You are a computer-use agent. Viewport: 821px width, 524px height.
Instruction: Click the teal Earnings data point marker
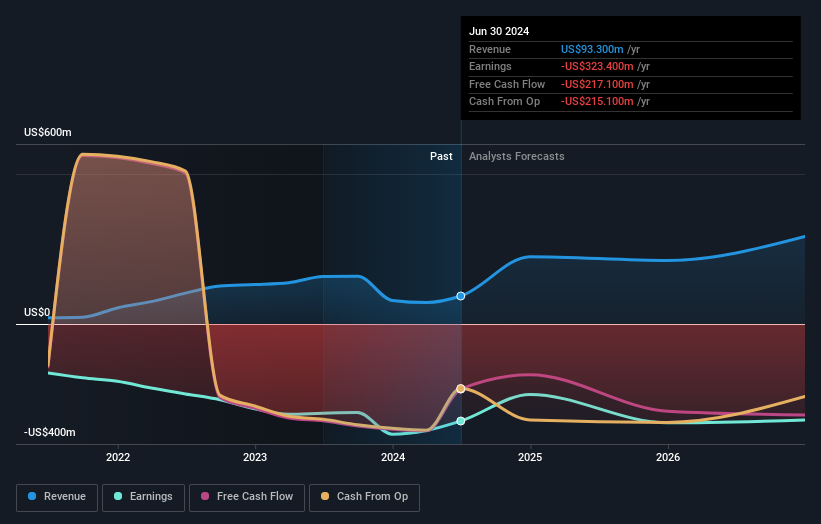[461, 421]
